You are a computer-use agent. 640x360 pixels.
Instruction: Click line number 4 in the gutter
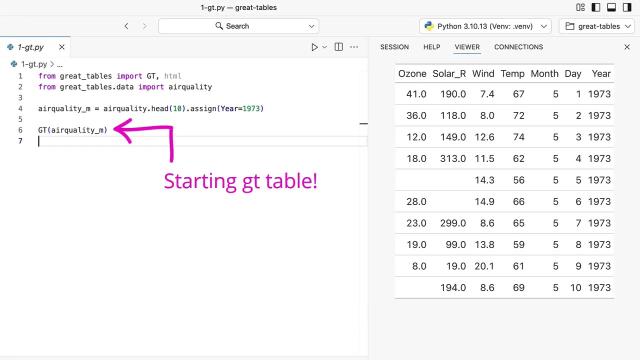pyautogui.click(x=20, y=109)
